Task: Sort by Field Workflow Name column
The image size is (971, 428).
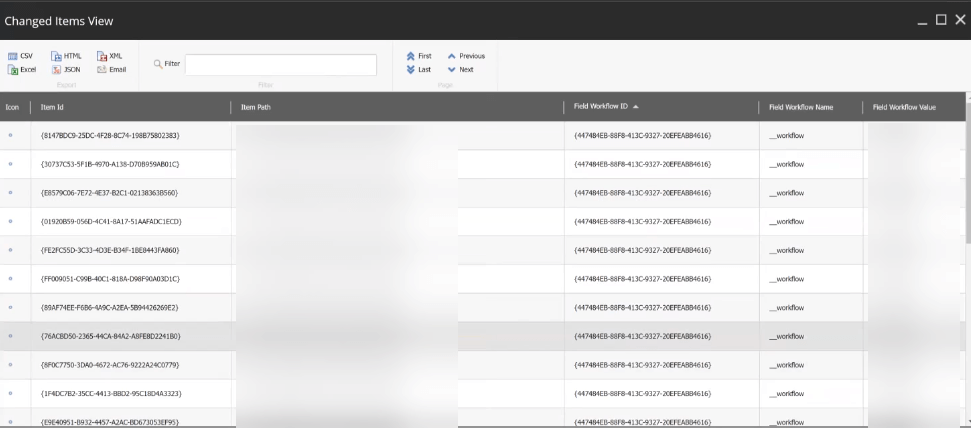Action: (801, 107)
